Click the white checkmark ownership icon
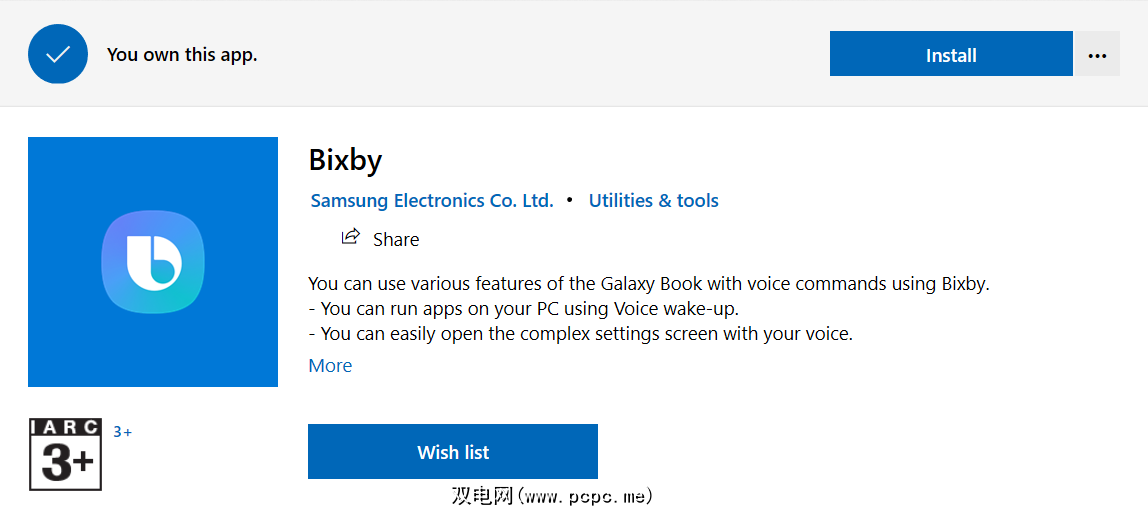The height and width of the screenshot is (519, 1148). (x=59, y=54)
